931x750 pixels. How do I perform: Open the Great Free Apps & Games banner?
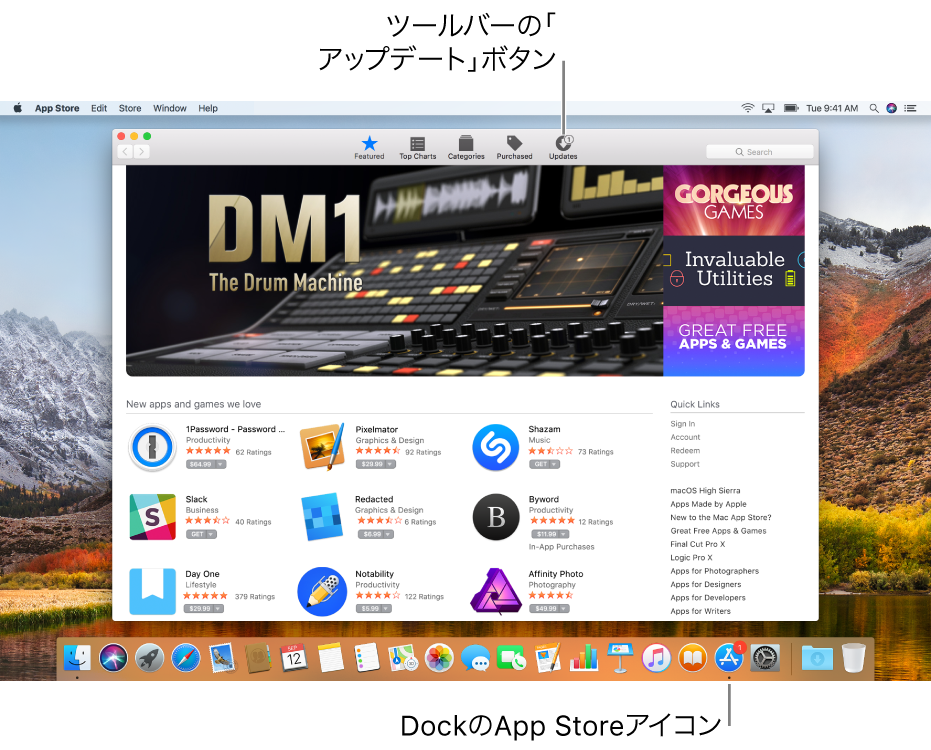point(734,341)
